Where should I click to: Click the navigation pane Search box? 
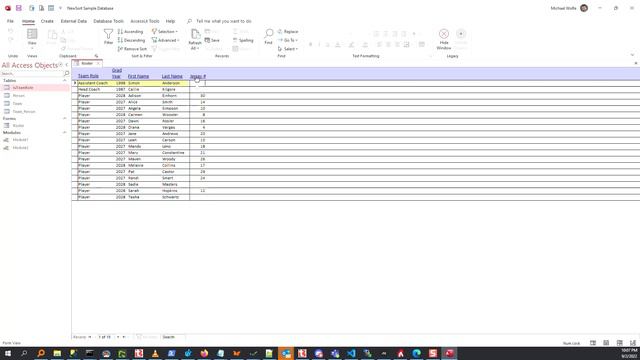[31, 73]
